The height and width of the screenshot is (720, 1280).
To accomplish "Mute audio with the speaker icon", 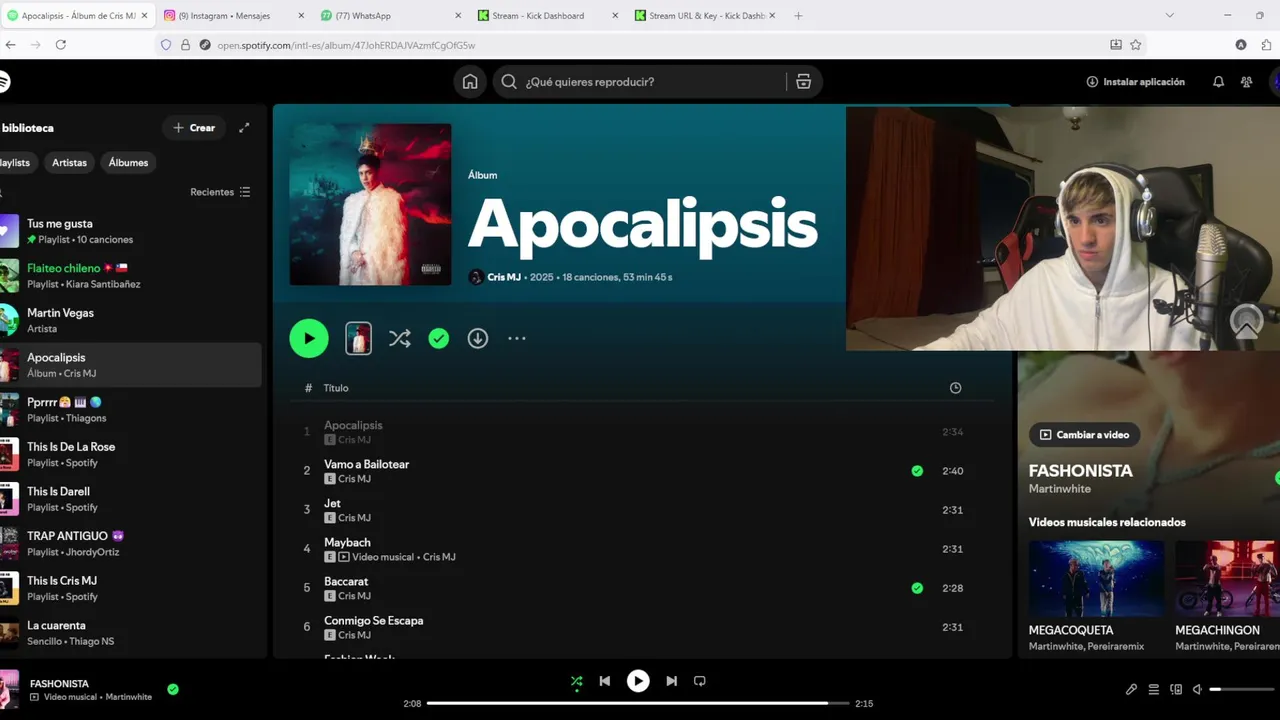I will (x=1197, y=689).
